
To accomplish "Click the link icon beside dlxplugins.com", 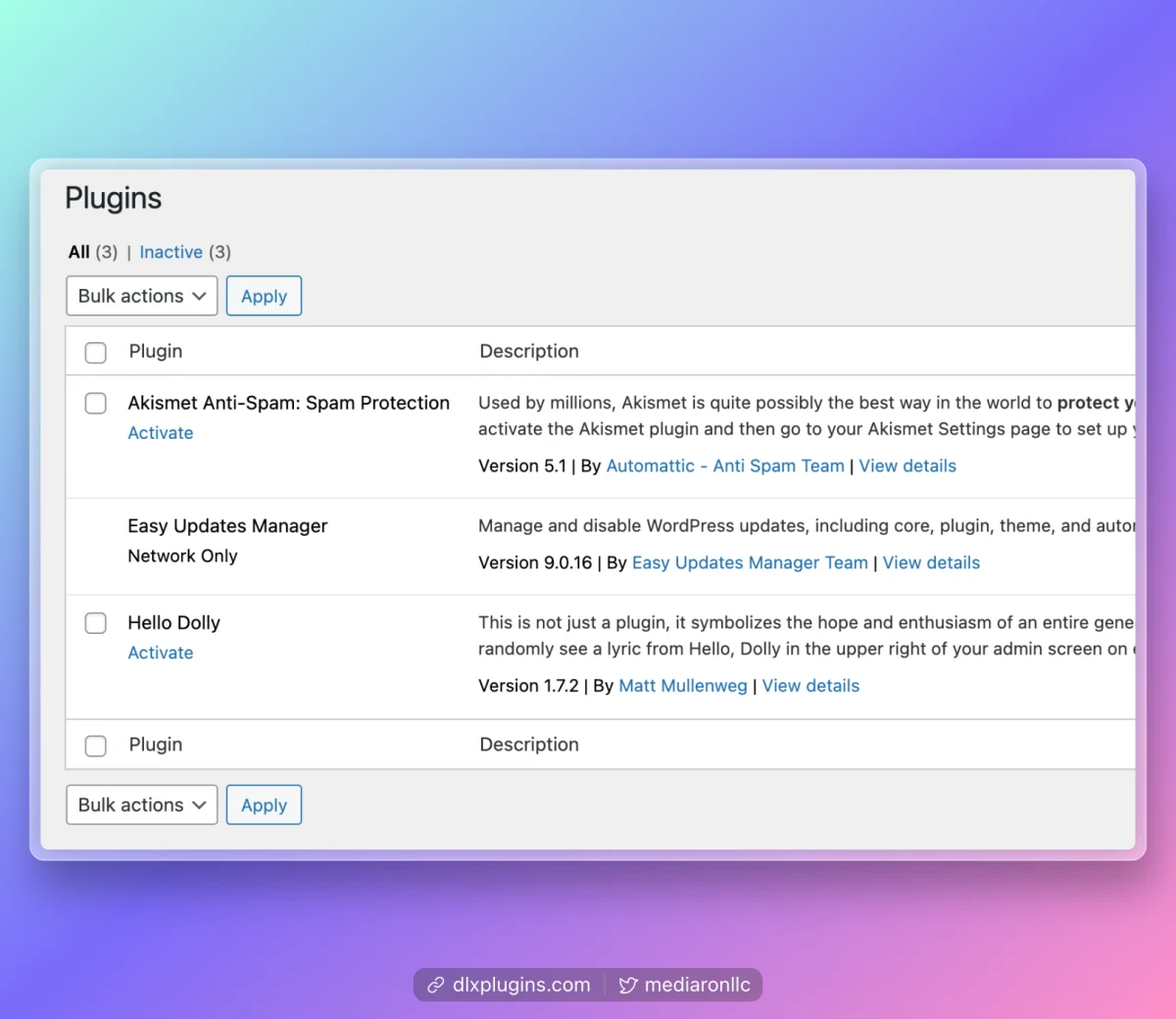I will [435, 985].
